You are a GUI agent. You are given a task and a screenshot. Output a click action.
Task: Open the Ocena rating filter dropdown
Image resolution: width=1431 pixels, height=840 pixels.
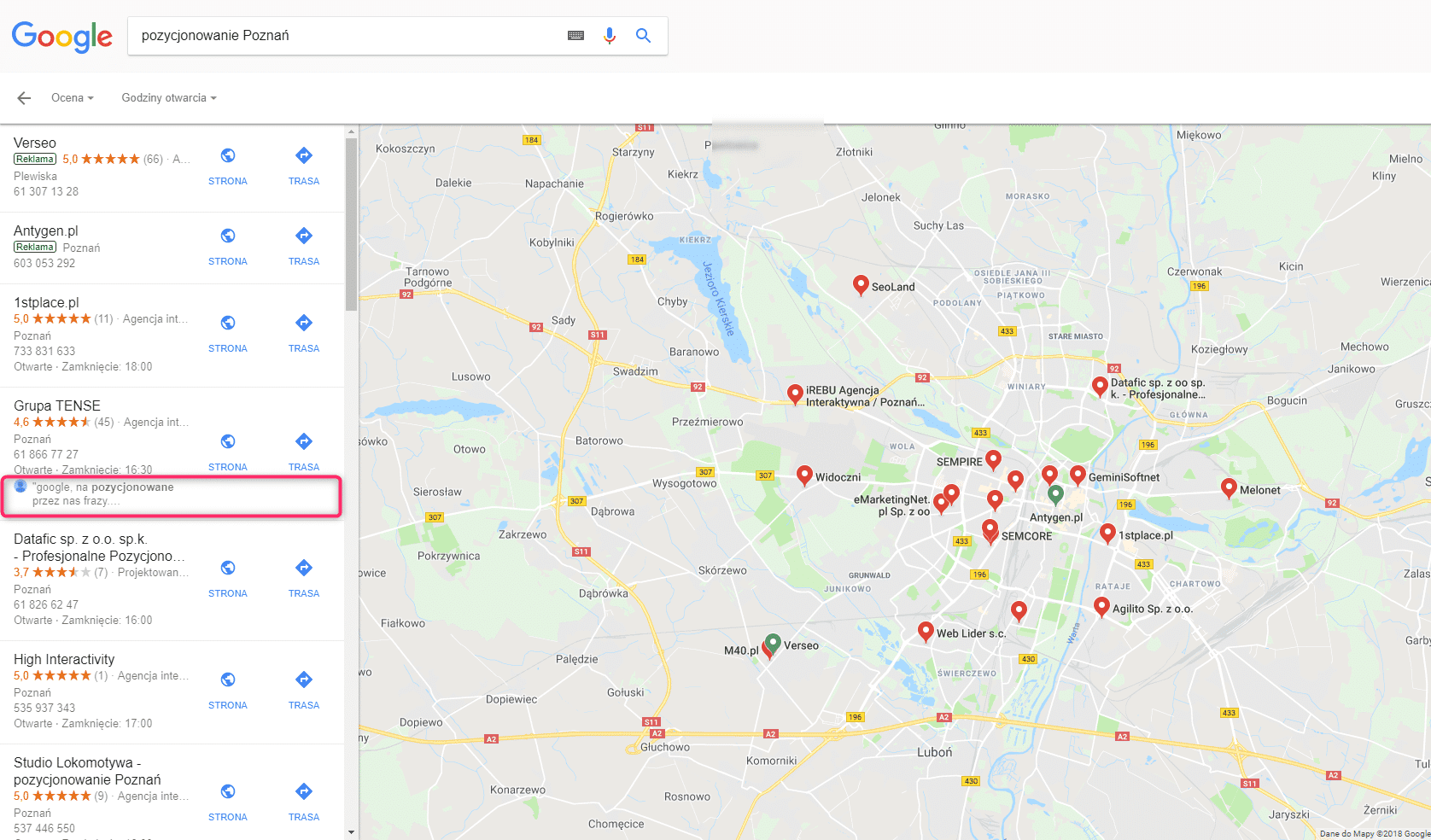pyautogui.click(x=73, y=98)
